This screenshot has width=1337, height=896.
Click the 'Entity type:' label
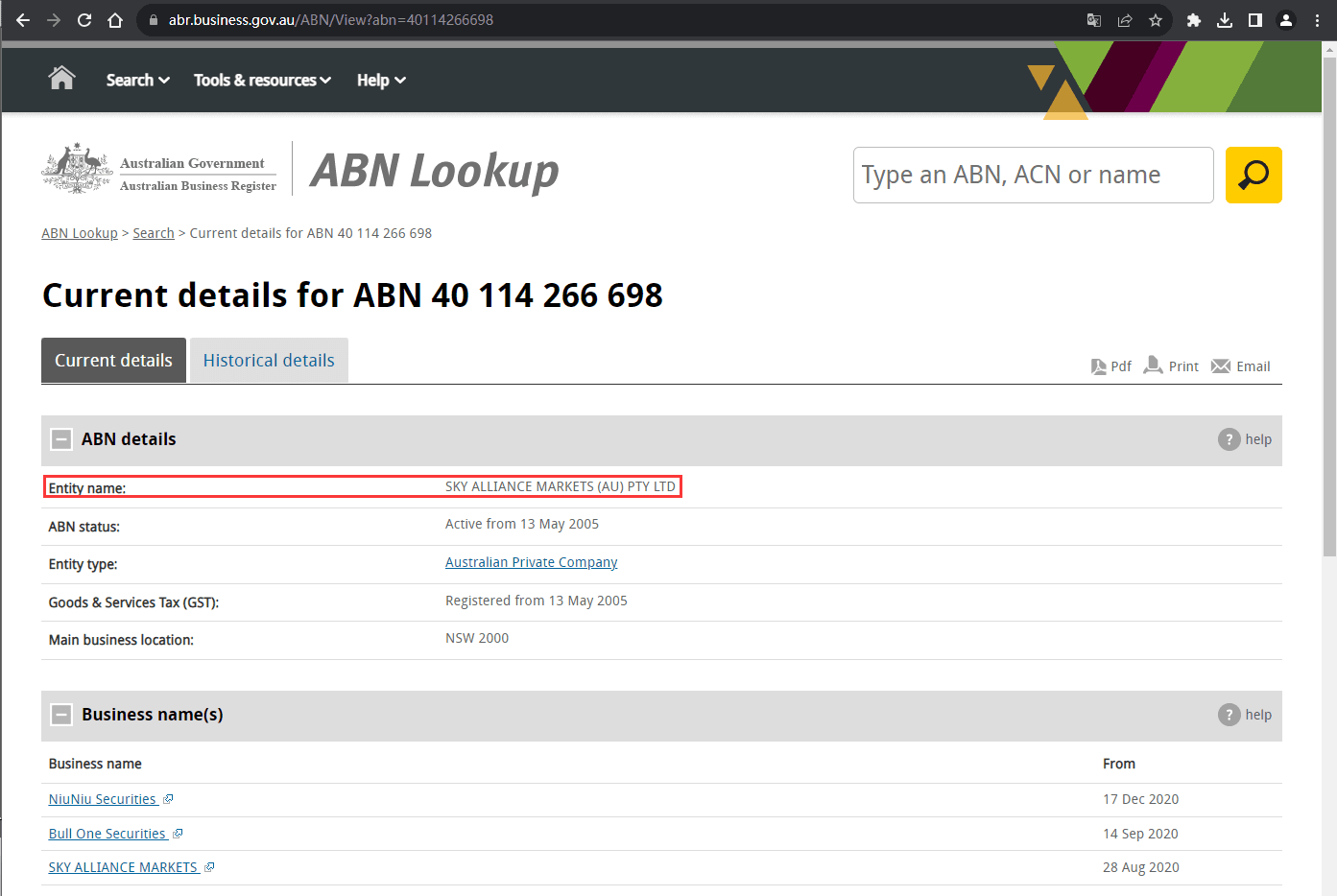coord(84,564)
